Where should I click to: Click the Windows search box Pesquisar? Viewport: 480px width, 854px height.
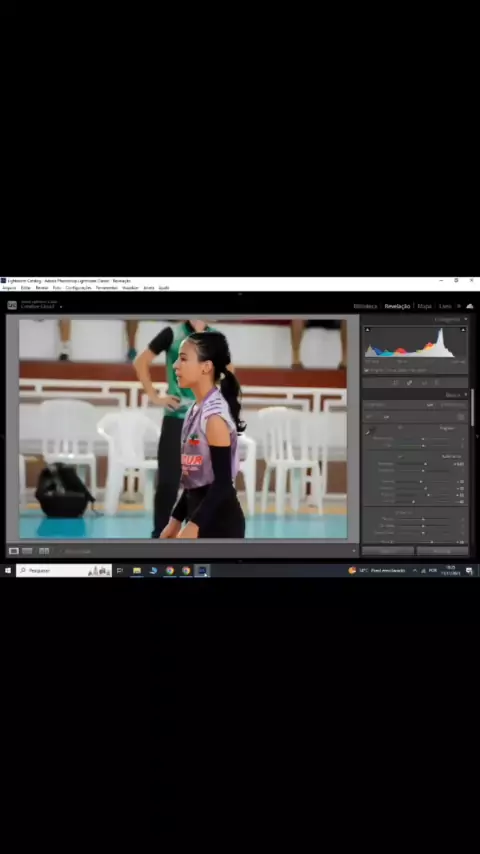point(64,570)
